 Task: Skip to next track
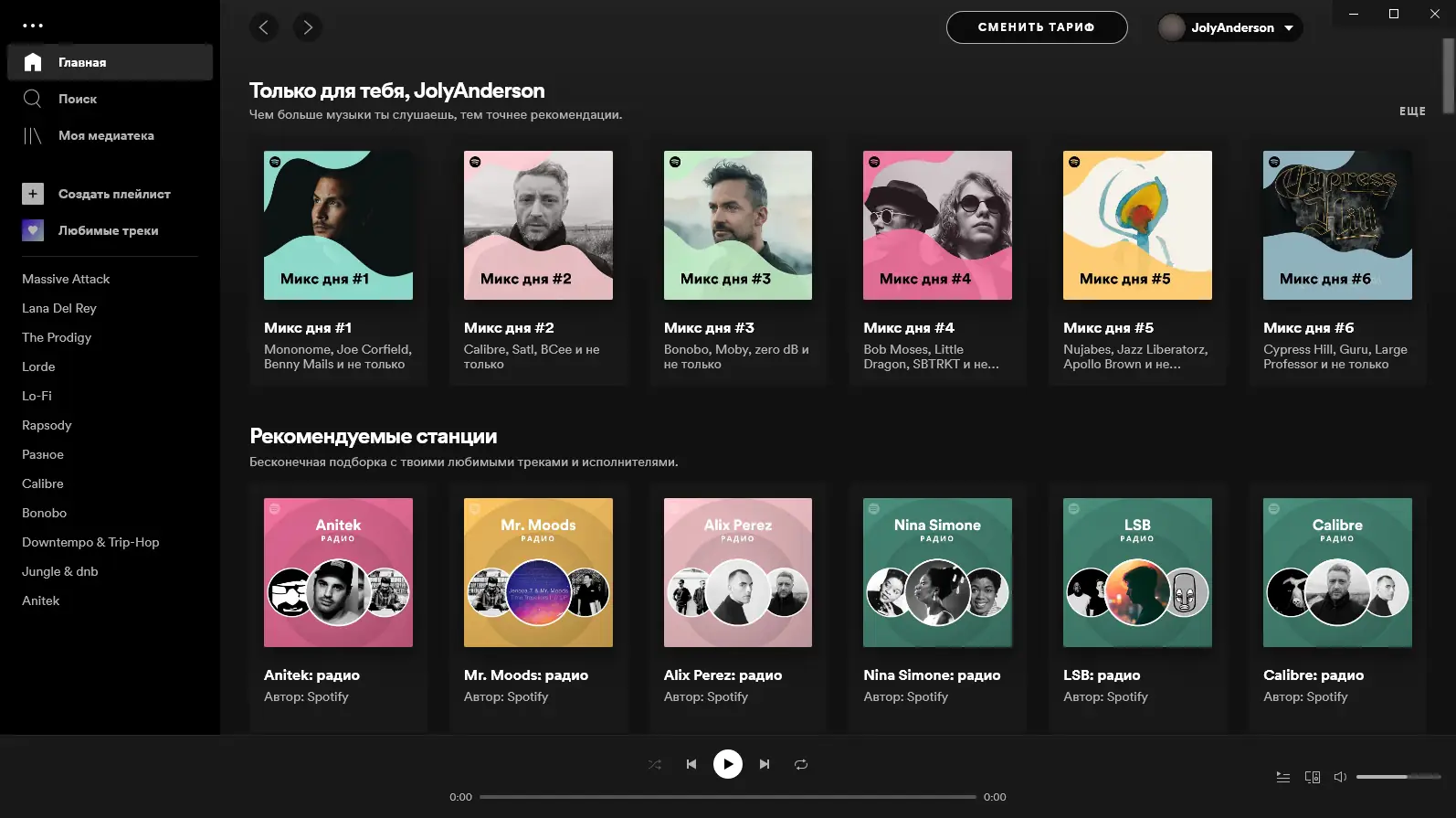pos(765,765)
